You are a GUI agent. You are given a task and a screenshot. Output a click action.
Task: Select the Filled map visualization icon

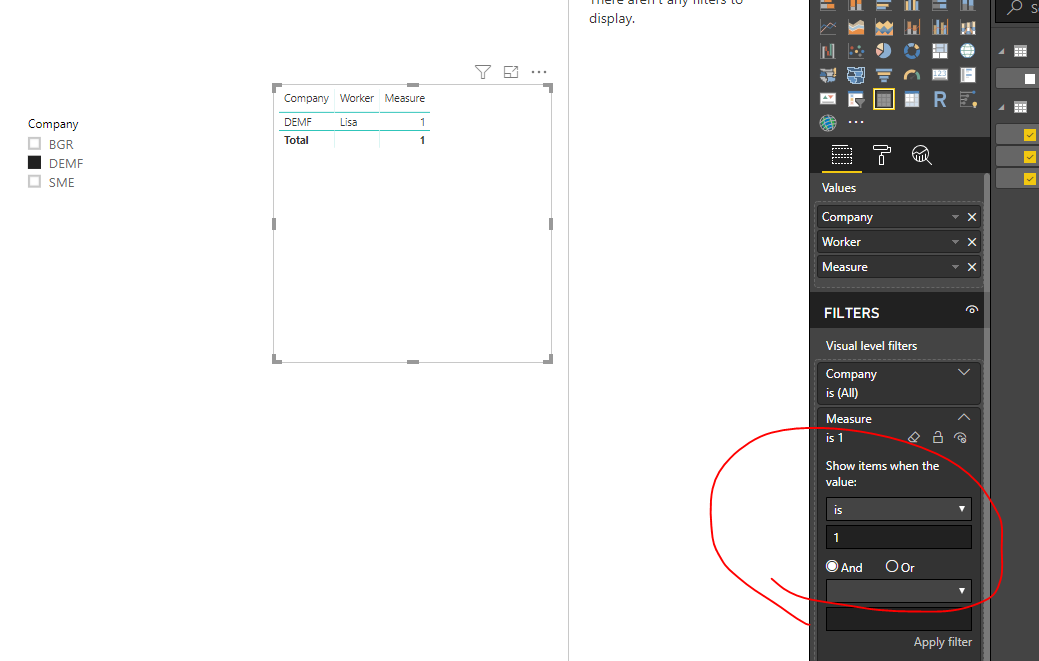click(x=828, y=75)
